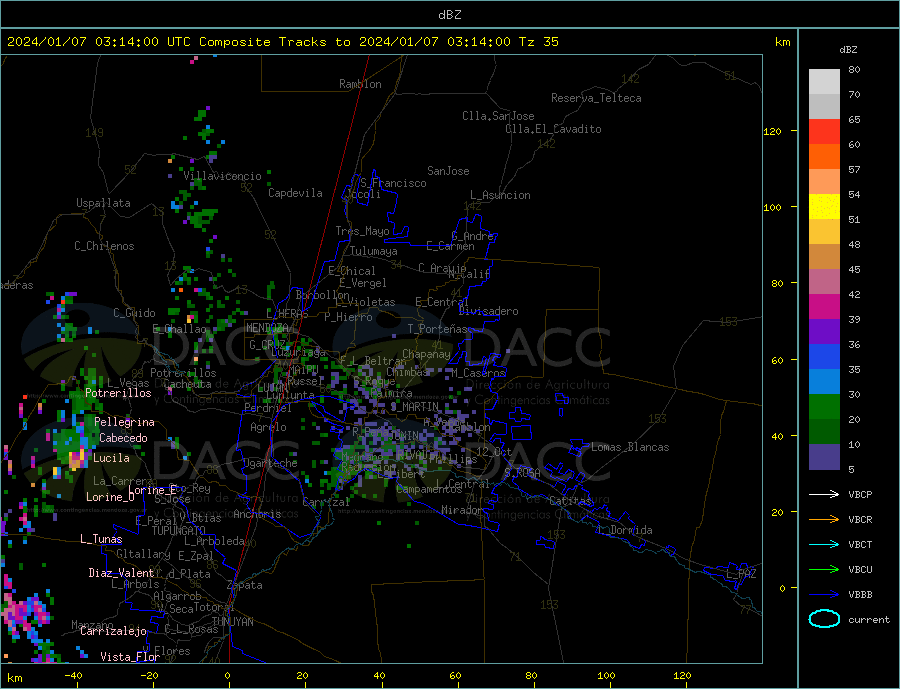The image size is (900, 689).
Task: Click the 'VBCU' legend label
Action: (860, 570)
